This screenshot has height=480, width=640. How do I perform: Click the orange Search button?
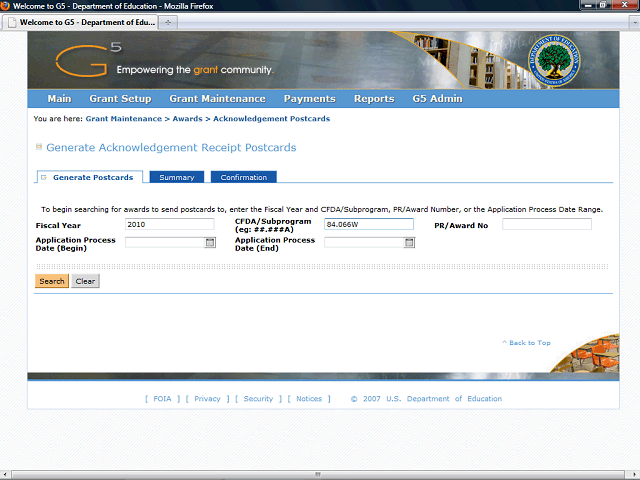click(52, 281)
